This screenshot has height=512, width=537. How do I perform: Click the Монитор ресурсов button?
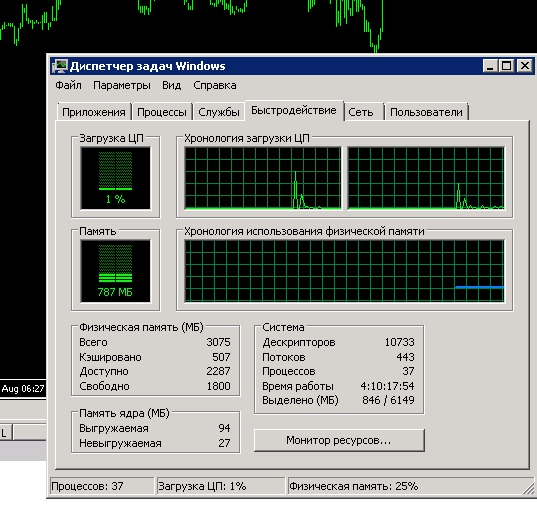pos(339,440)
